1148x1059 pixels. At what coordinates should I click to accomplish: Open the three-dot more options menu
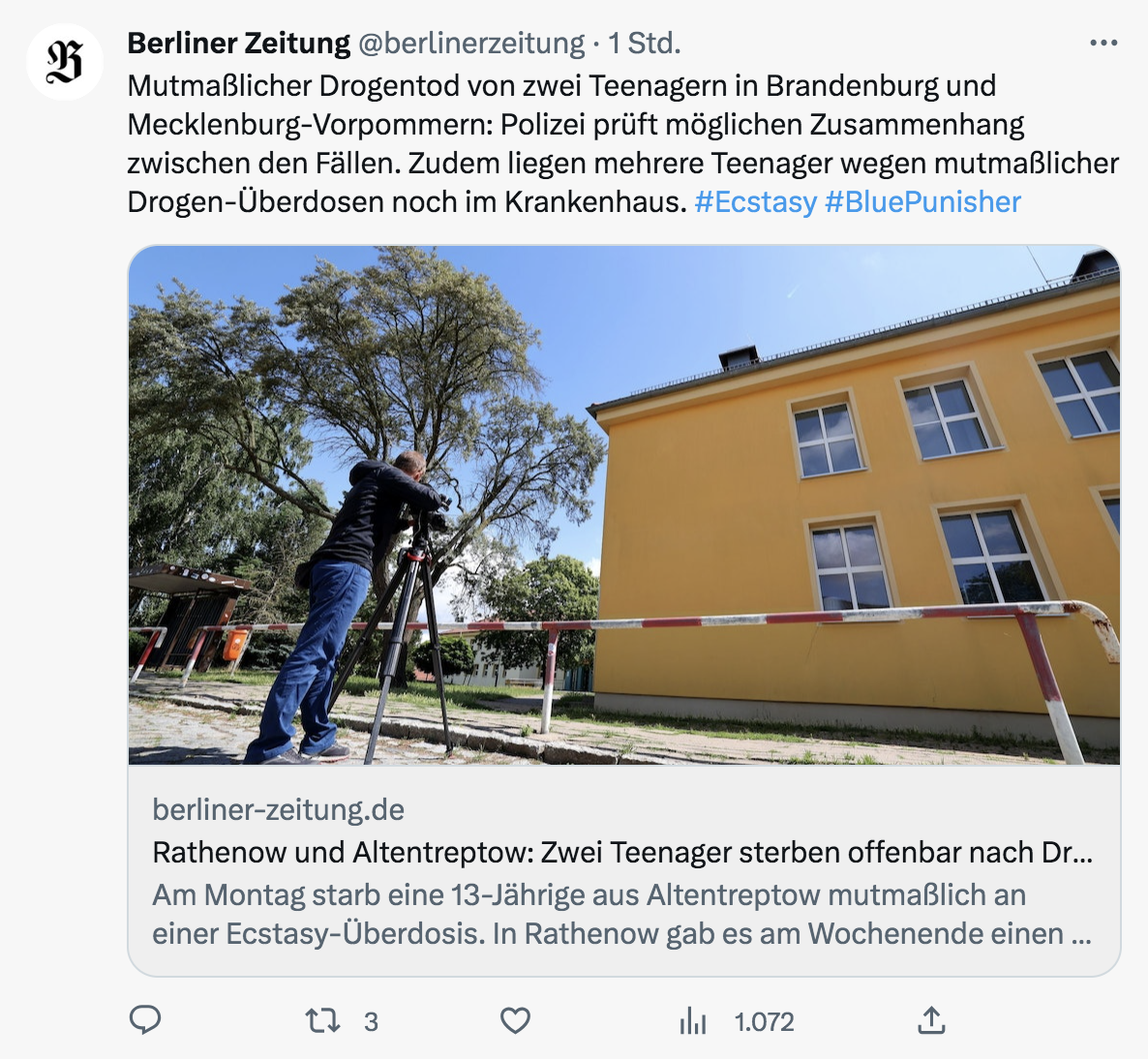coord(1103,44)
